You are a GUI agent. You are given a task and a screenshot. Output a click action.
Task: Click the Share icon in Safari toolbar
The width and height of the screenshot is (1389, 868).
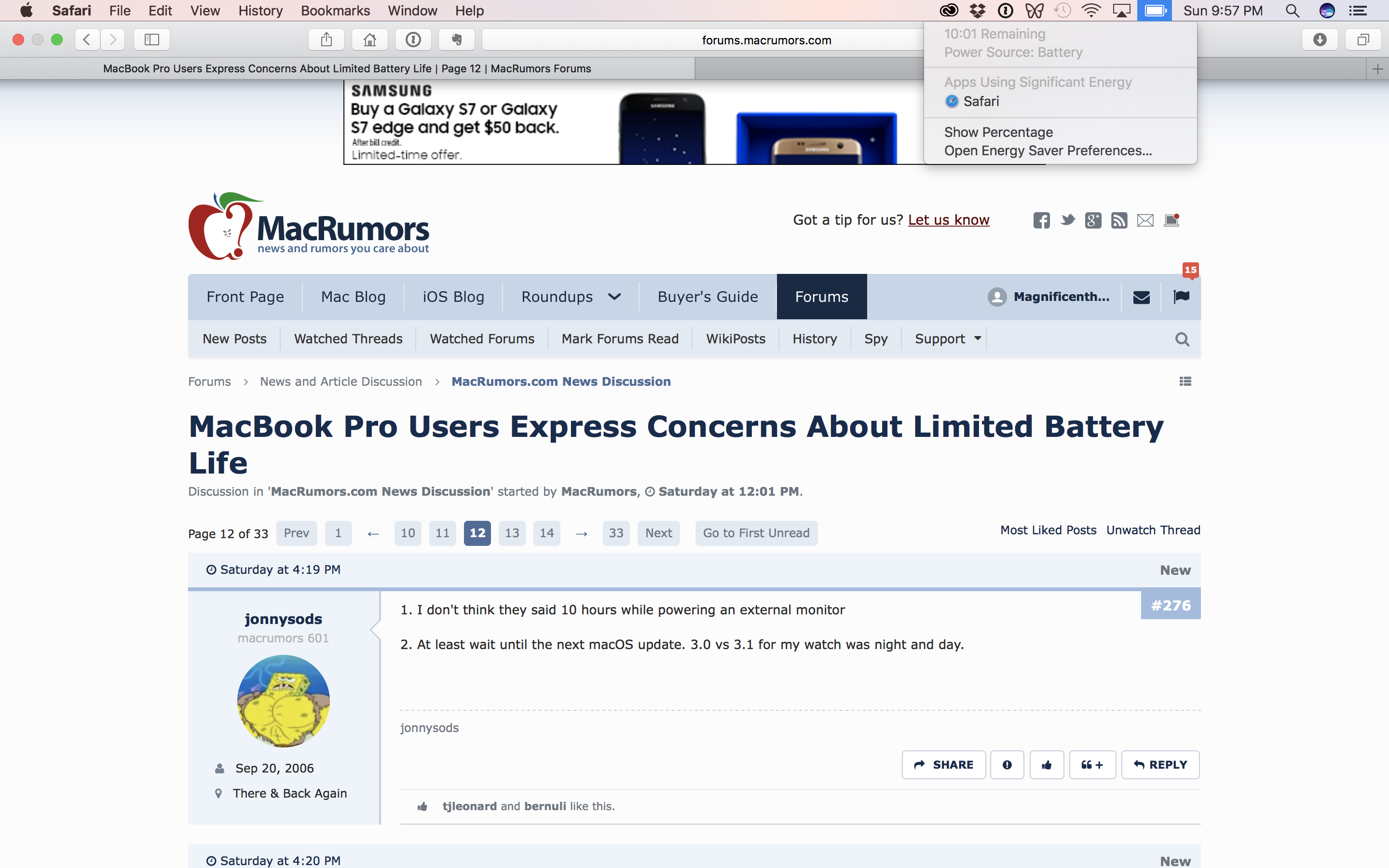[326, 40]
